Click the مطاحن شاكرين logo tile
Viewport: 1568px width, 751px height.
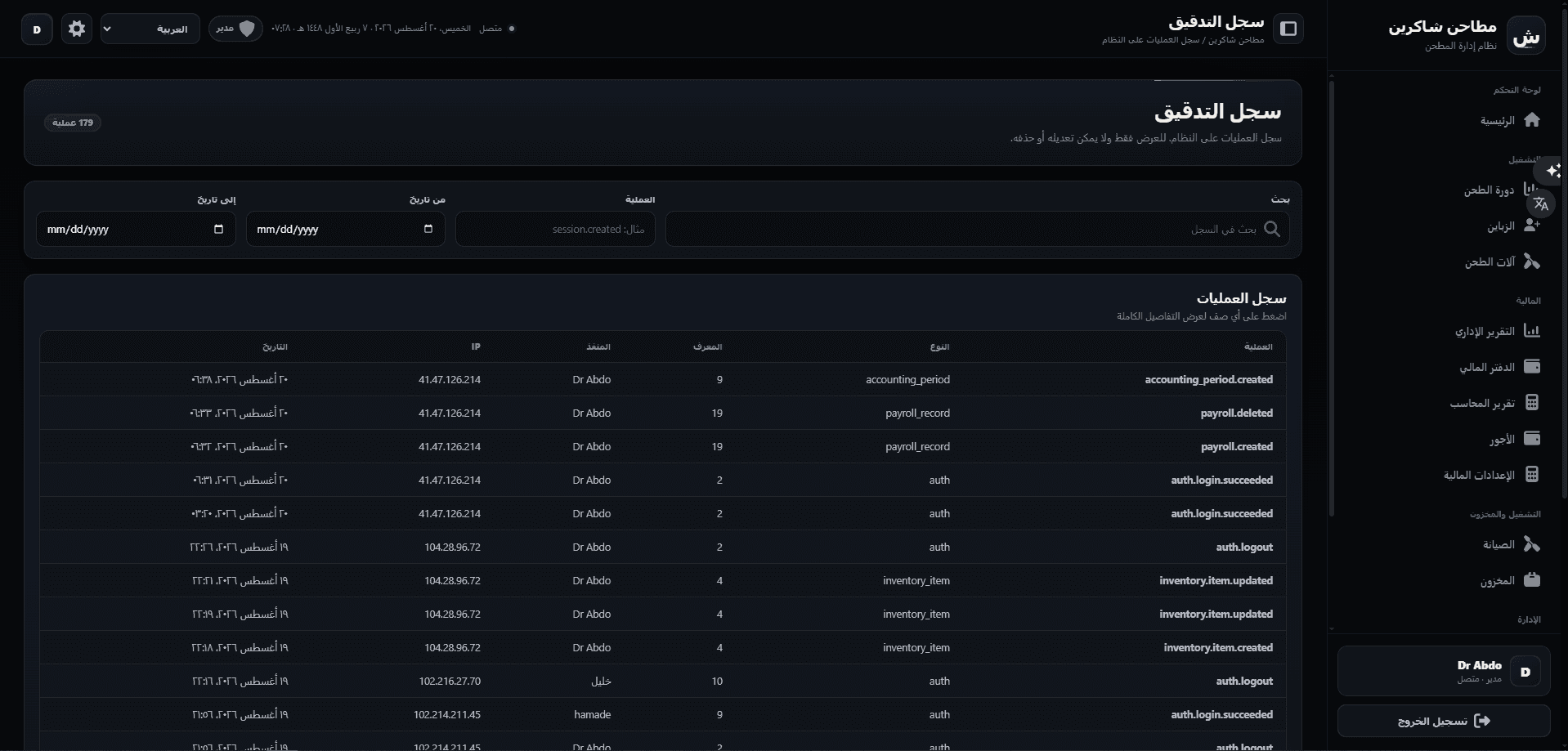1525,36
